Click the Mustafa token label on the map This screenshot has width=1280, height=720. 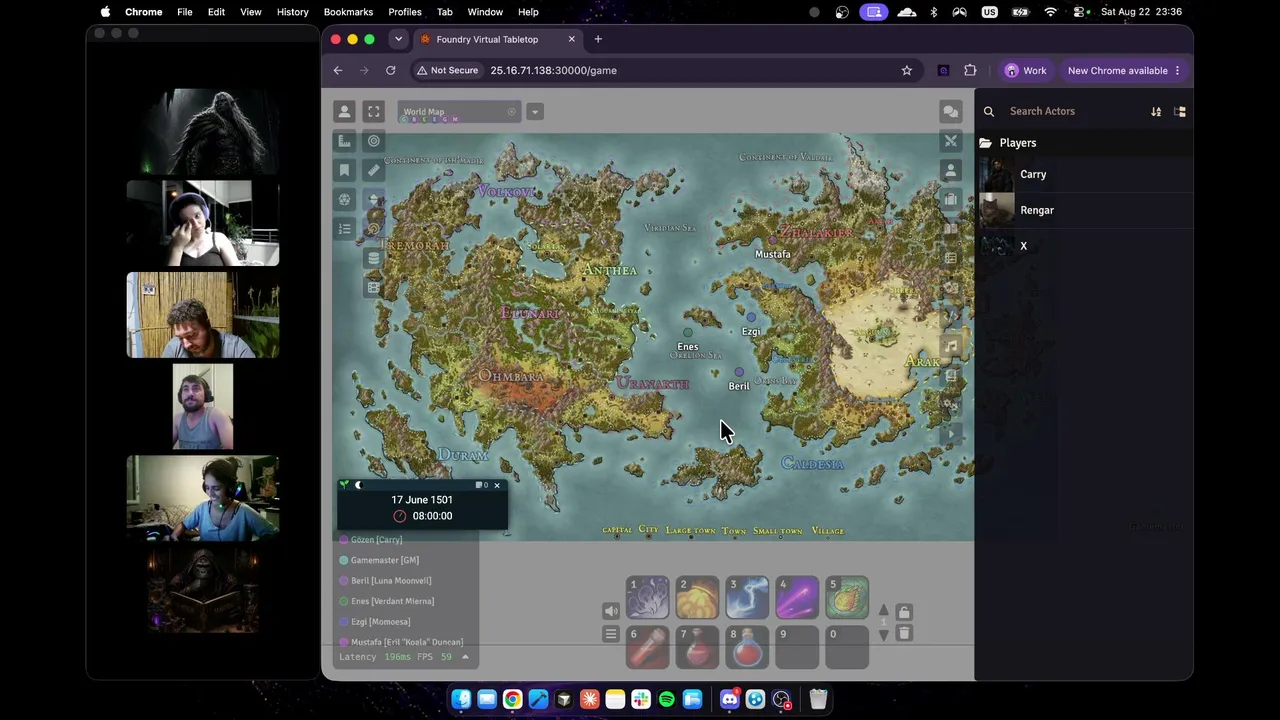tap(772, 254)
